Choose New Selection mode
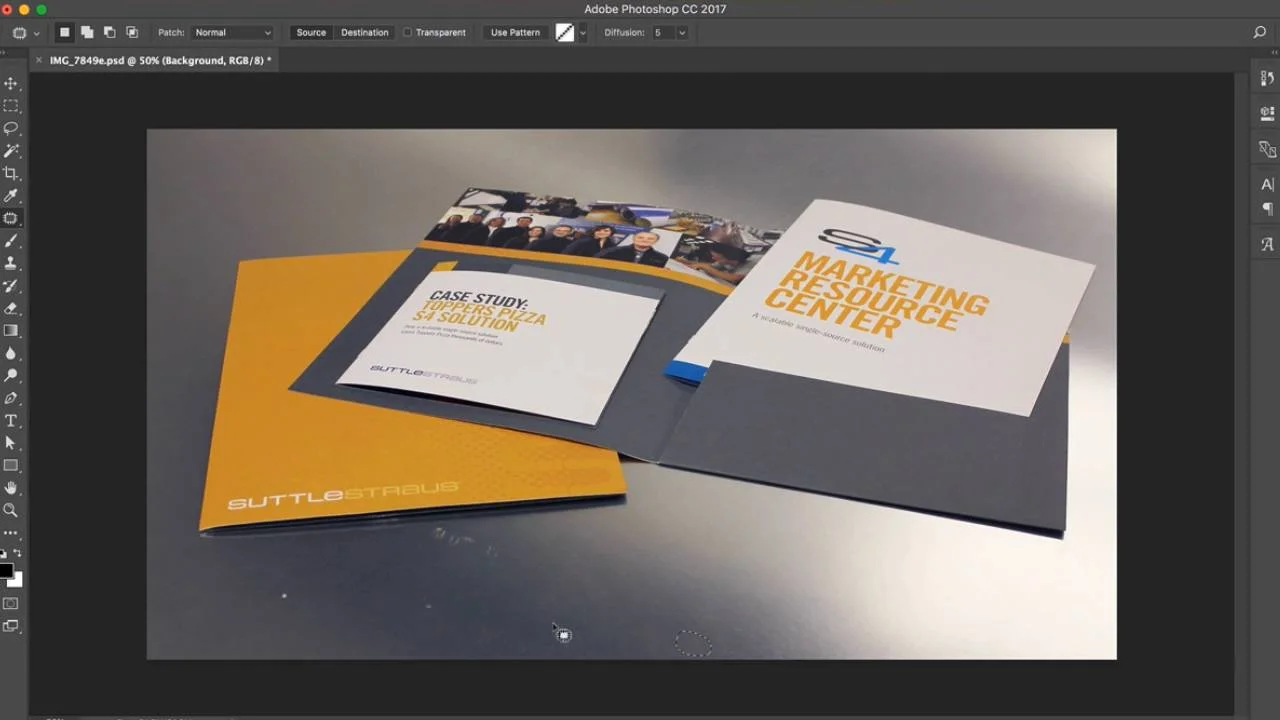This screenshot has width=1280, height=720. (x=65, y=33)
